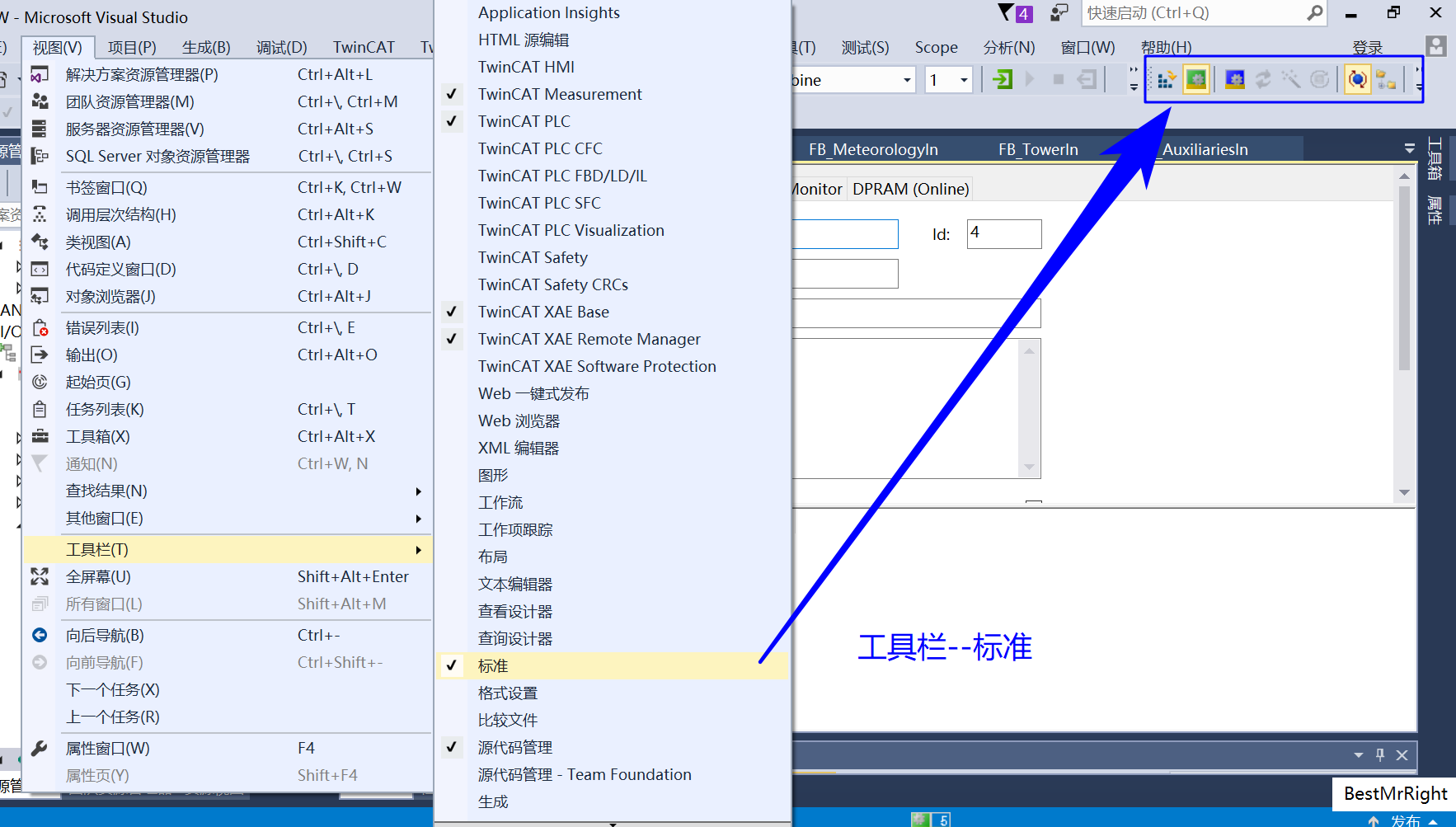Toggle Show Online Data display
The image size is (1456, 827).
coord(1357,79)
